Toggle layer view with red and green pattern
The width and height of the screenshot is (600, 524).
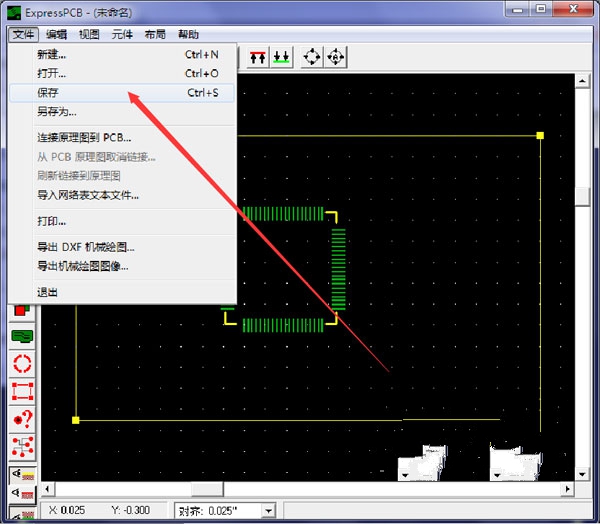[23, 513]
